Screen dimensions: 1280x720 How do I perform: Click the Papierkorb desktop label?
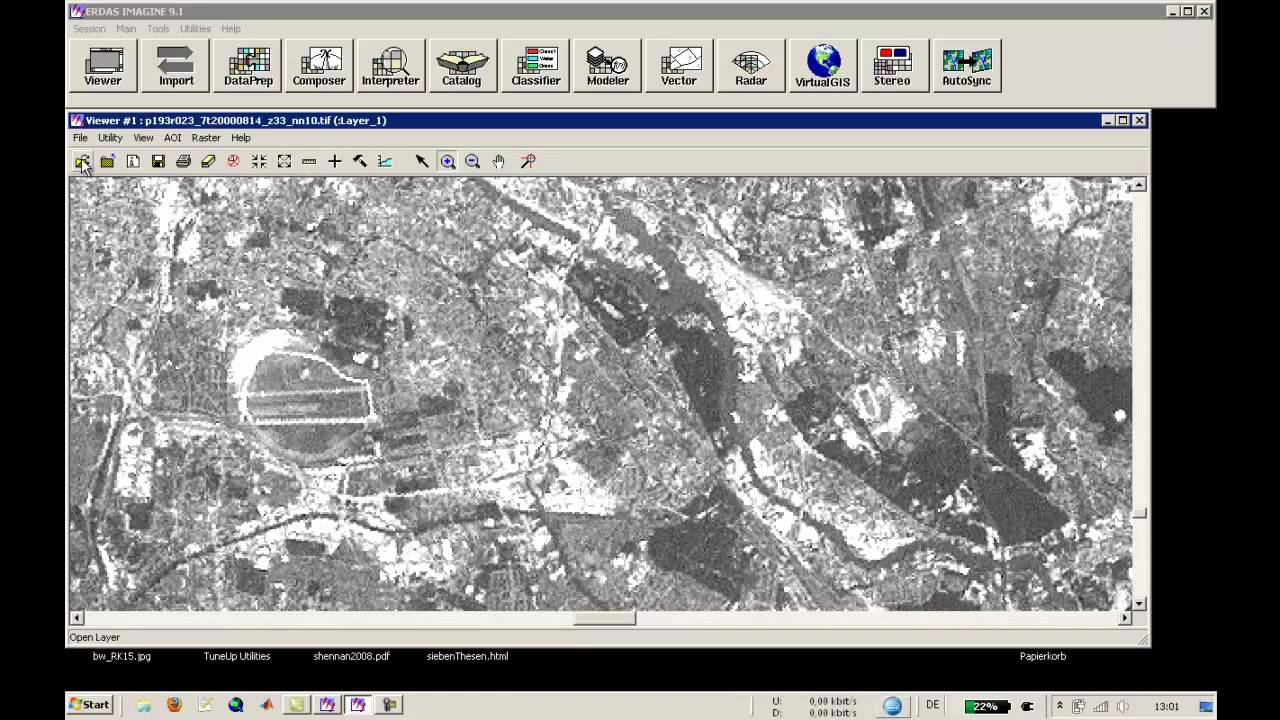(x=1043, y=656)
